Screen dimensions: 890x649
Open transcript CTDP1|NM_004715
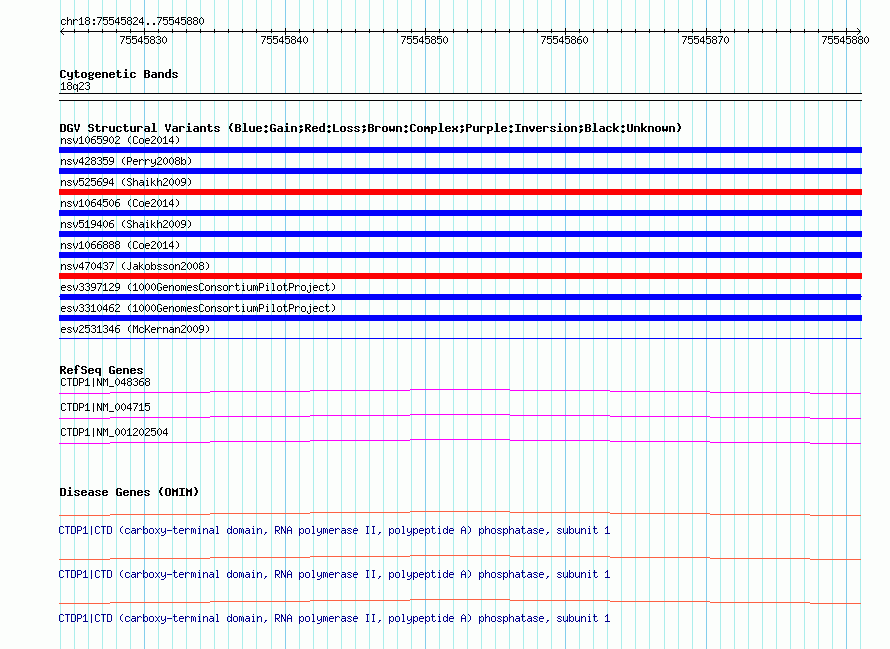(105, 408)
